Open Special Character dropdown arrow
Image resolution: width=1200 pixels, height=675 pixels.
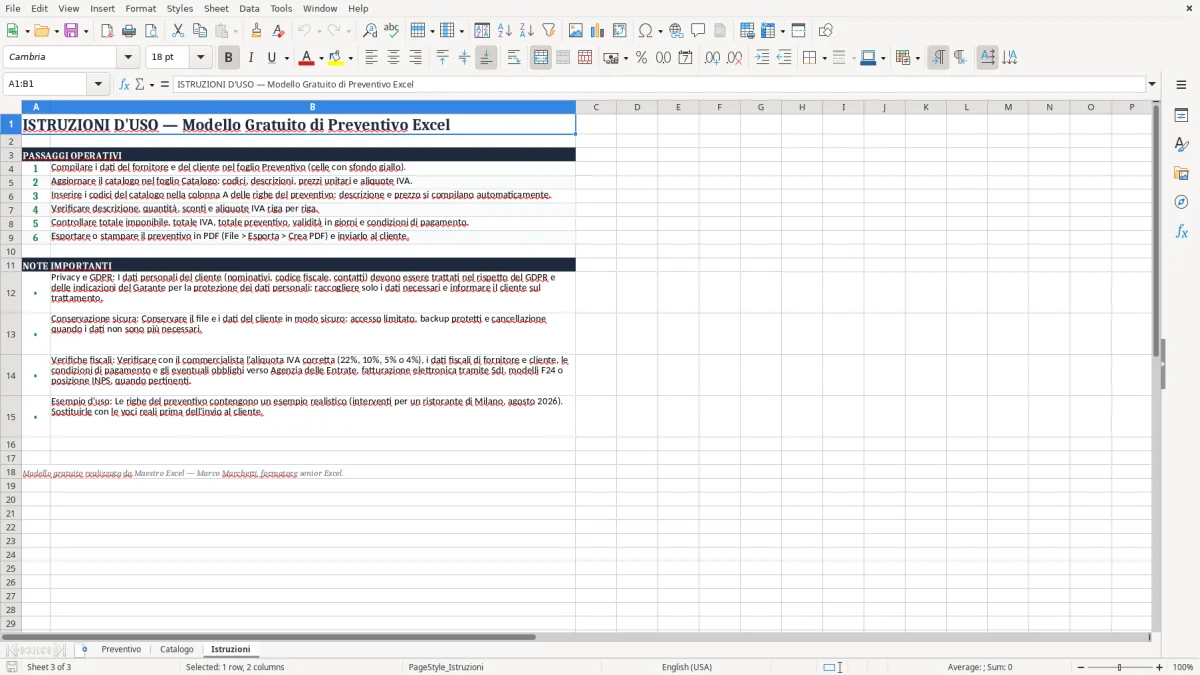(659, 31)
